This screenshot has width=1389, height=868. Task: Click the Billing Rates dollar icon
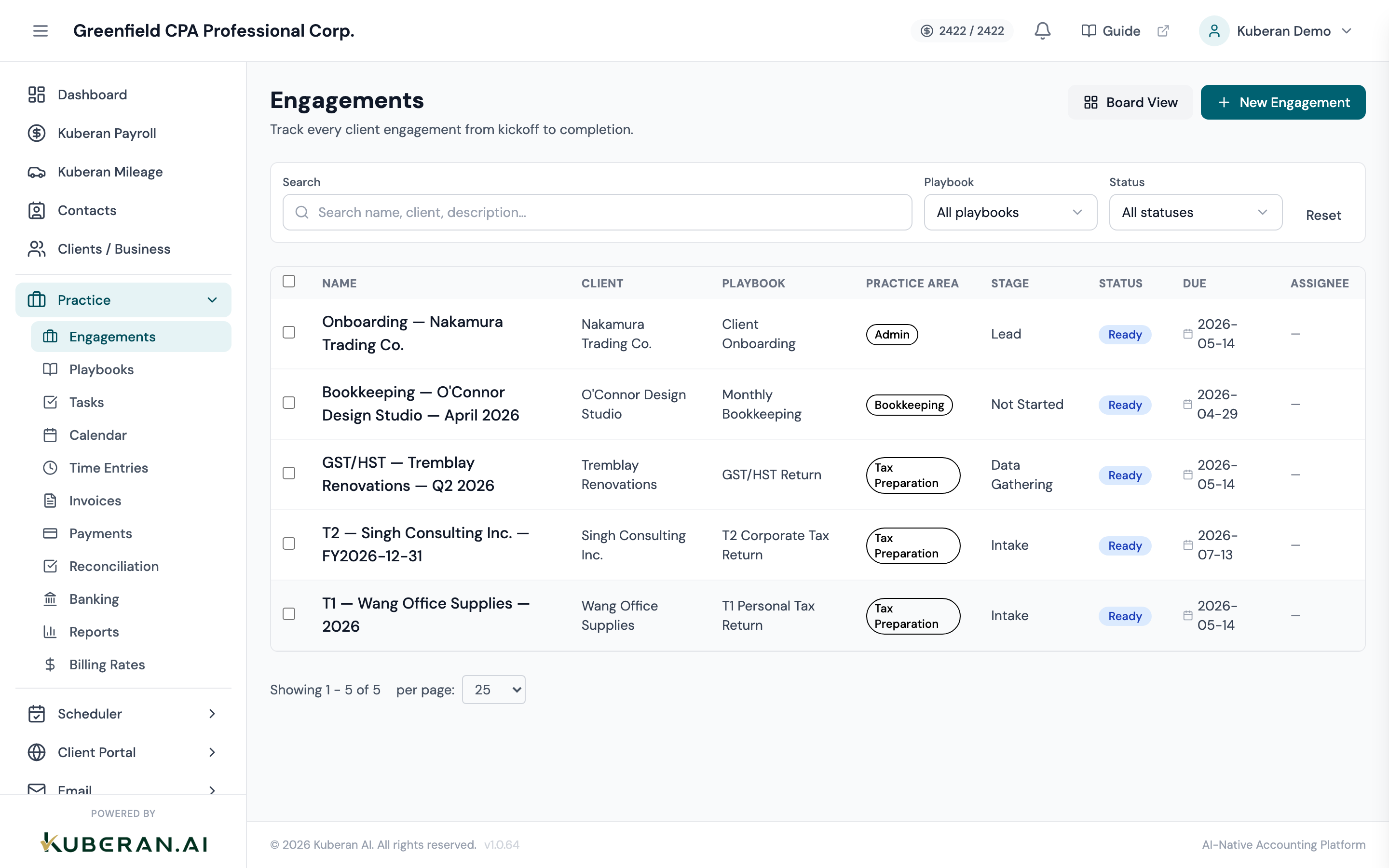tap(50, 664)
